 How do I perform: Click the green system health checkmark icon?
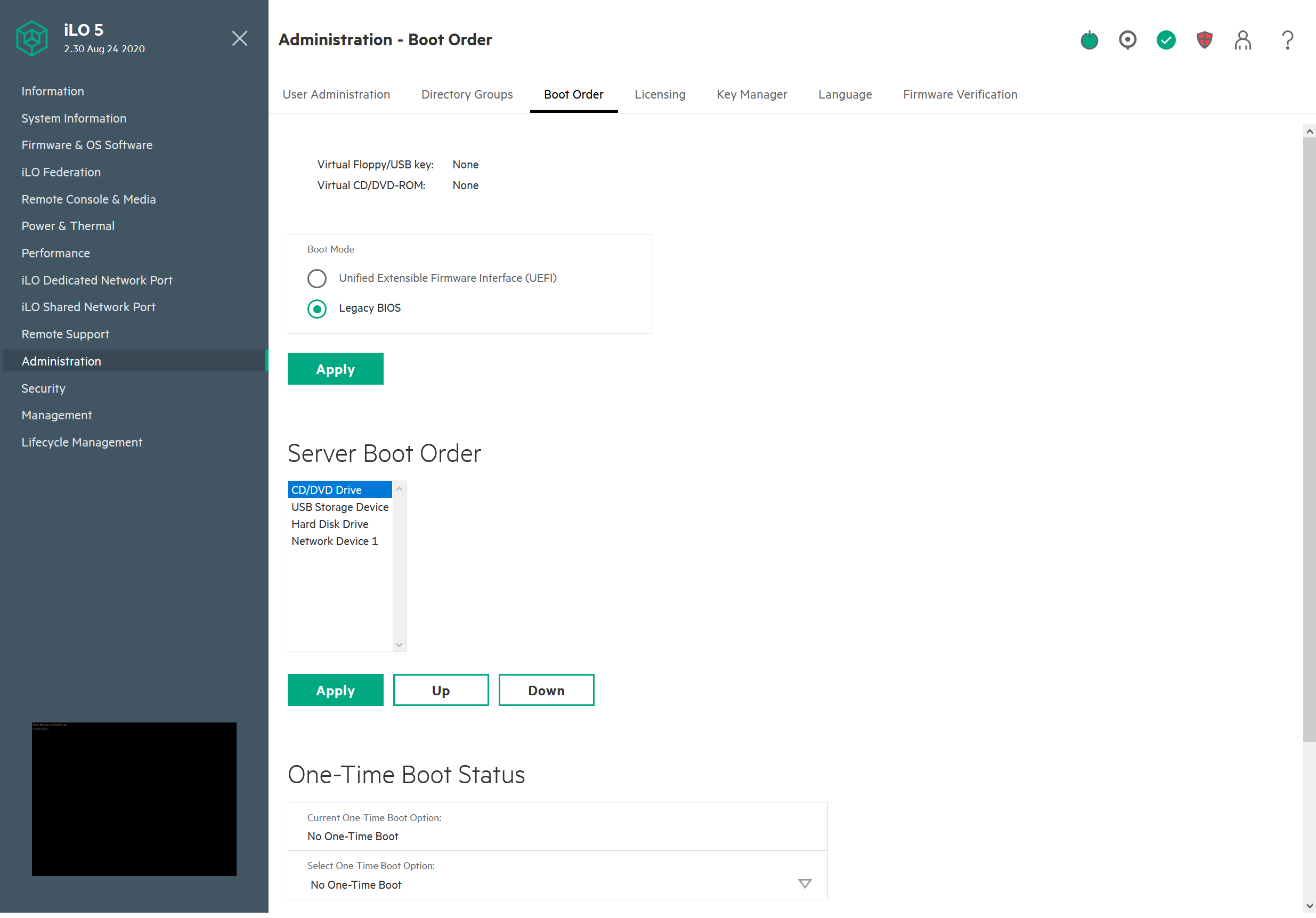[1166, 40]
